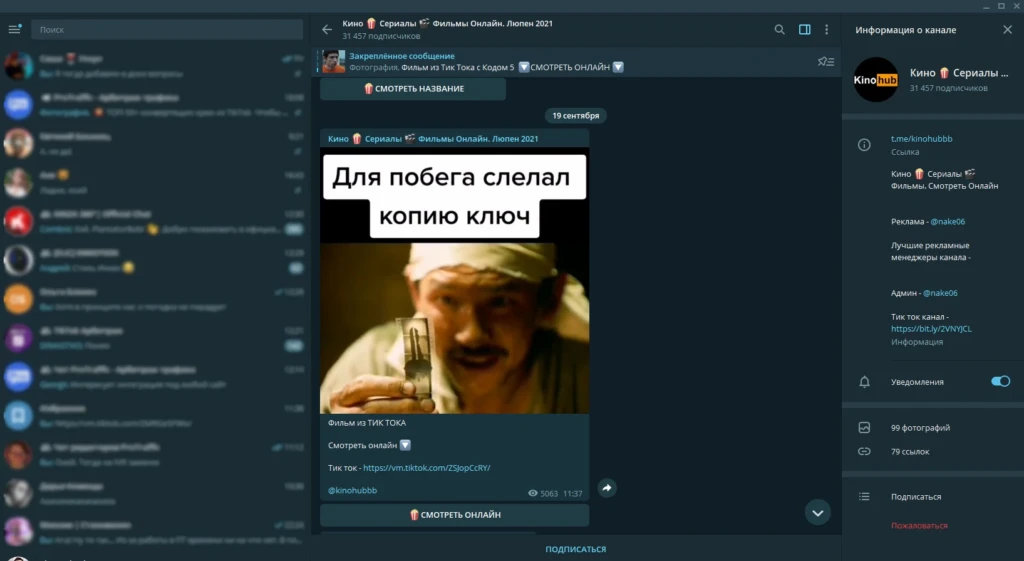
Task: Click the info circle icon beside channel link
Action: tap(864, 145)
